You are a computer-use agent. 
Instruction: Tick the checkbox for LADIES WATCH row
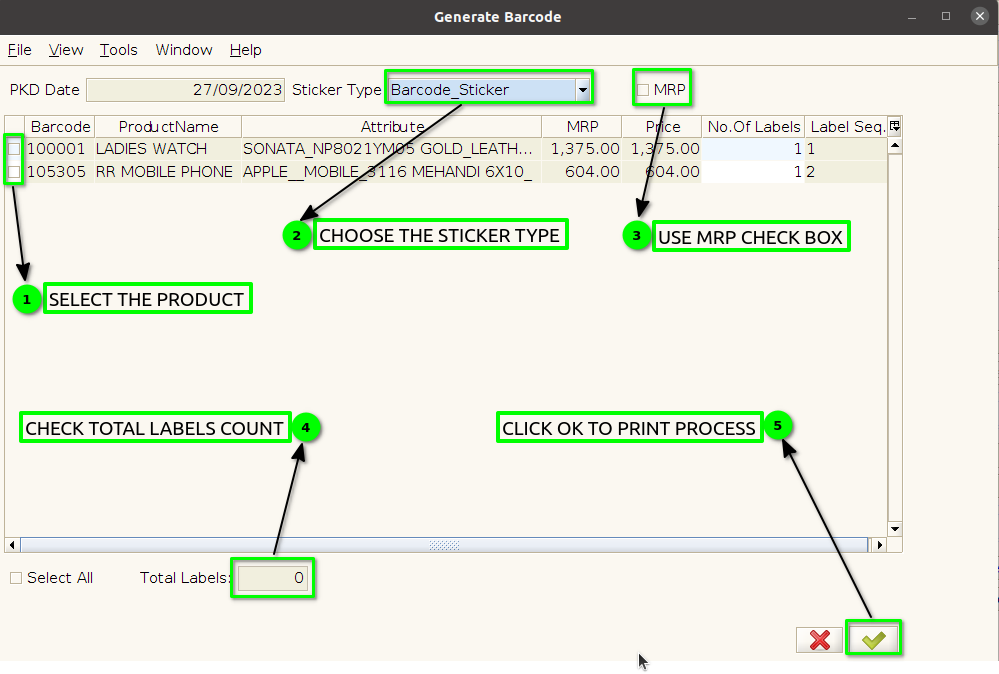point(14,149)
